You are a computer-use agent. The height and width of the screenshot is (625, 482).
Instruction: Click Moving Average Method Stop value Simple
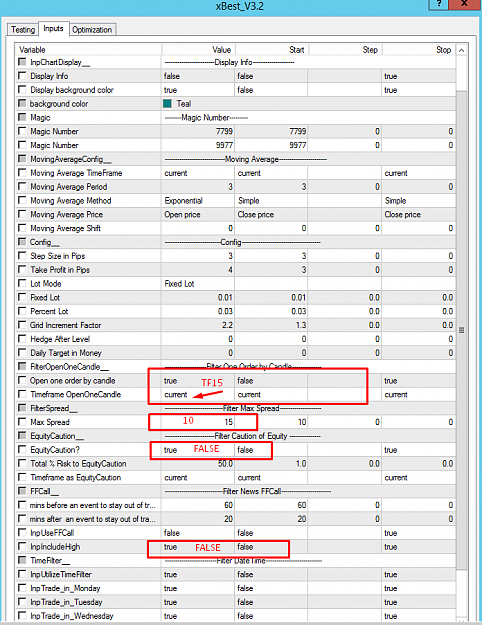point(395,200)
